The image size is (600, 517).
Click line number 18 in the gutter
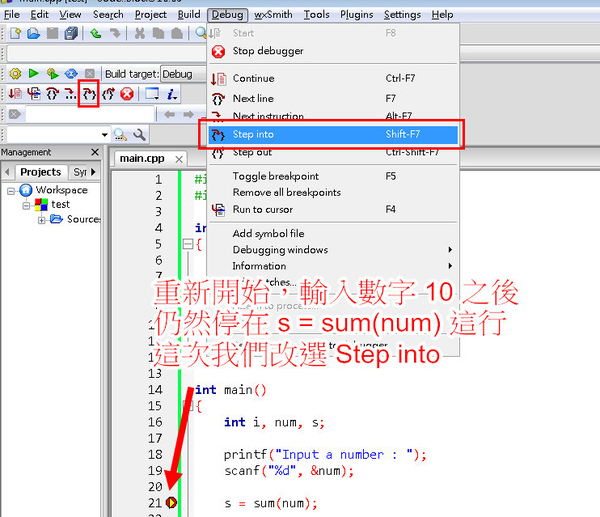point(155,454)
